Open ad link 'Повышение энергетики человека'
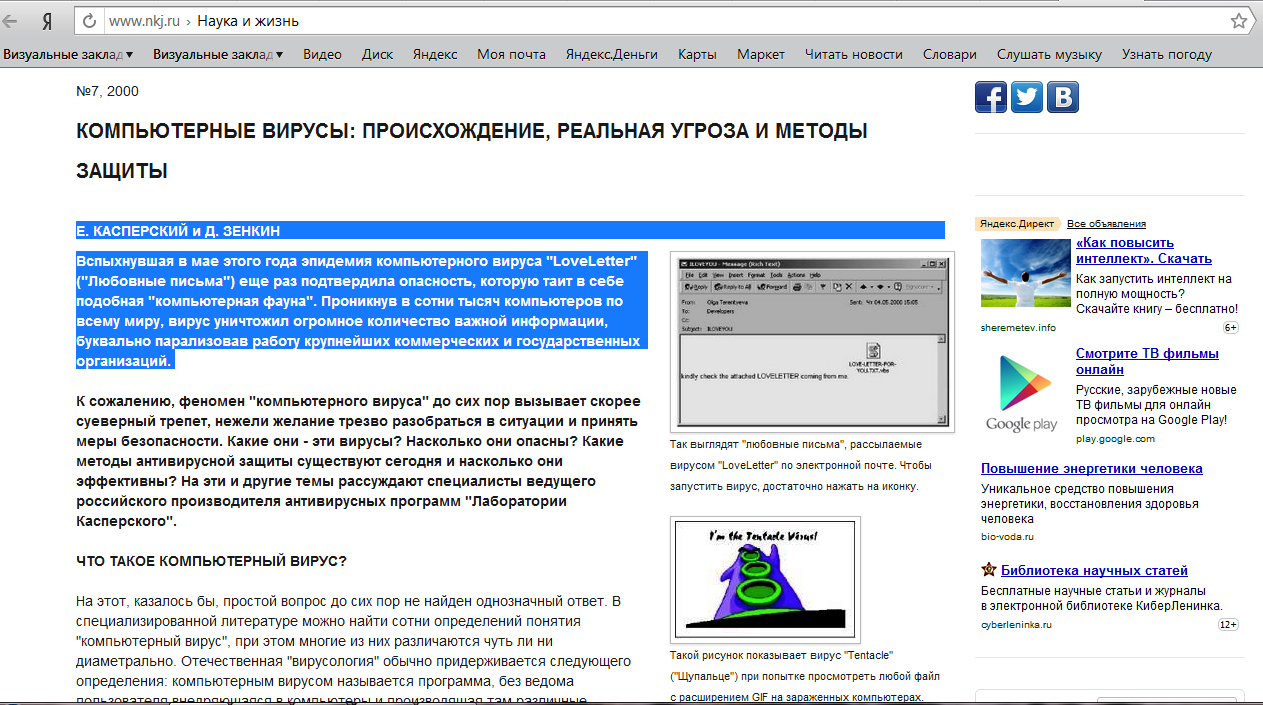This screenshot has width=1263, height=705. coord(1091,468)
